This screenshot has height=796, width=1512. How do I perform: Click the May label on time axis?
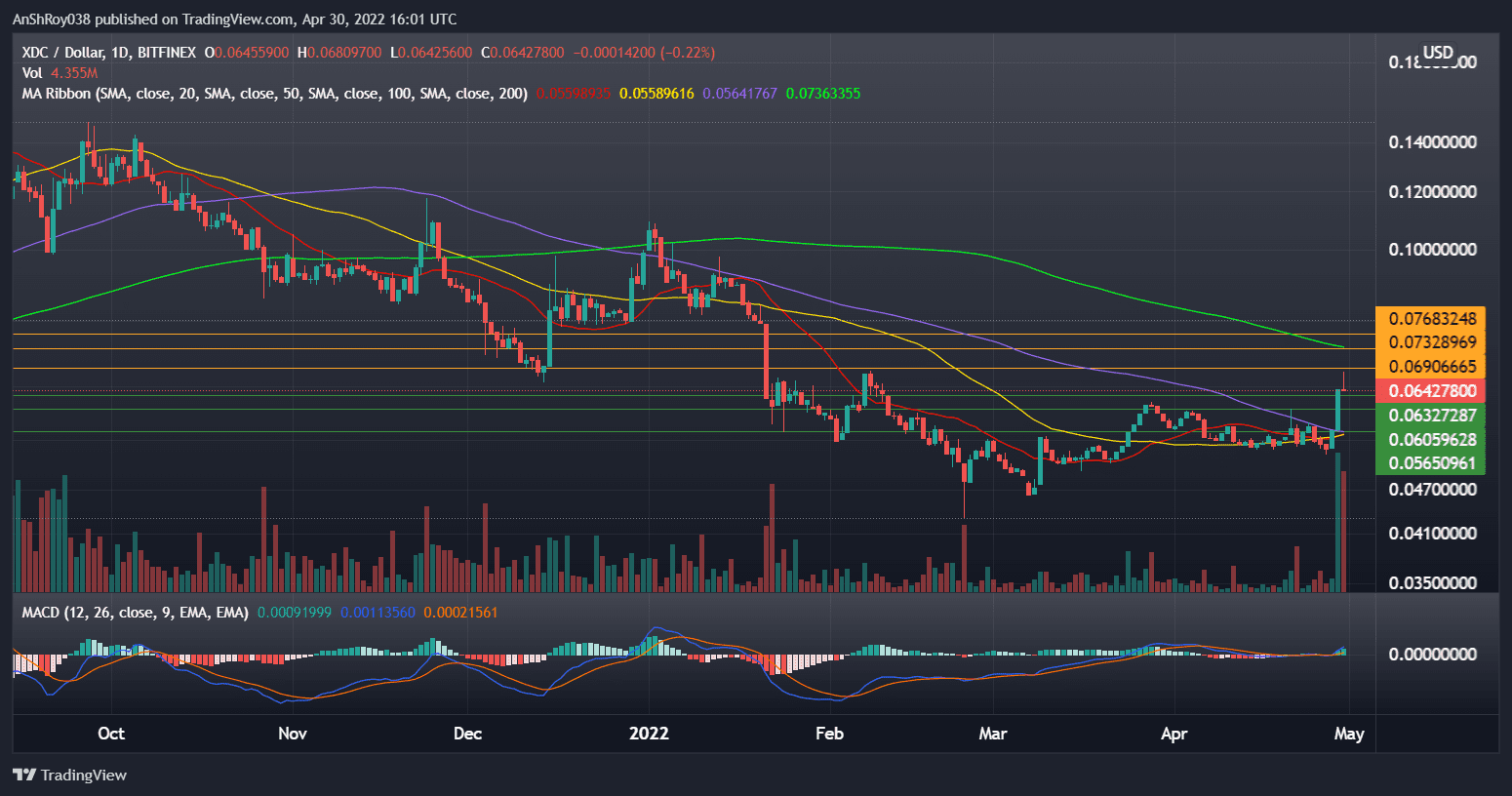click(x=1348, y=734)
